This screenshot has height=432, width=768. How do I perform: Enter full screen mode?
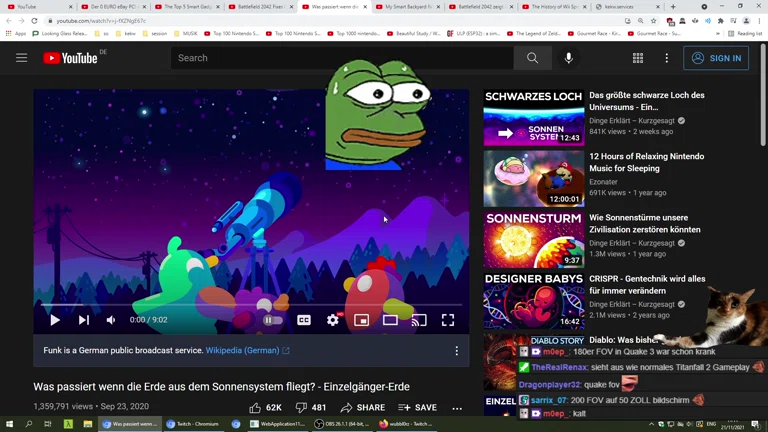coord(448,320)
